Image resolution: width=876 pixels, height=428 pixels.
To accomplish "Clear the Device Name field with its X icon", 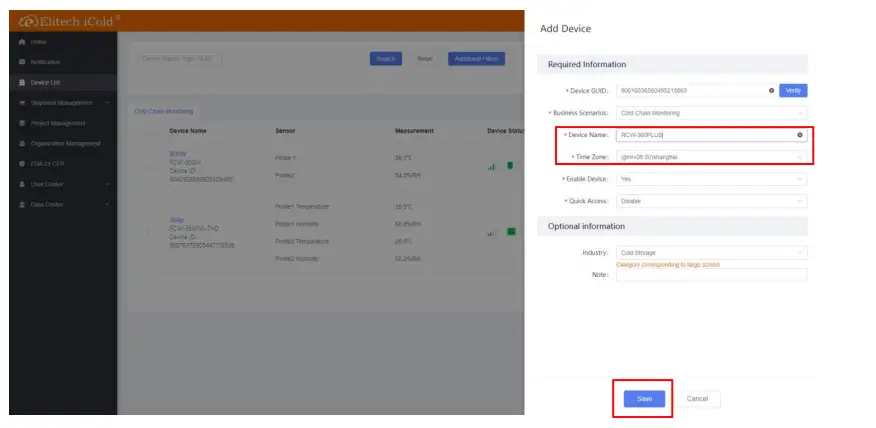I will [799, 134].
